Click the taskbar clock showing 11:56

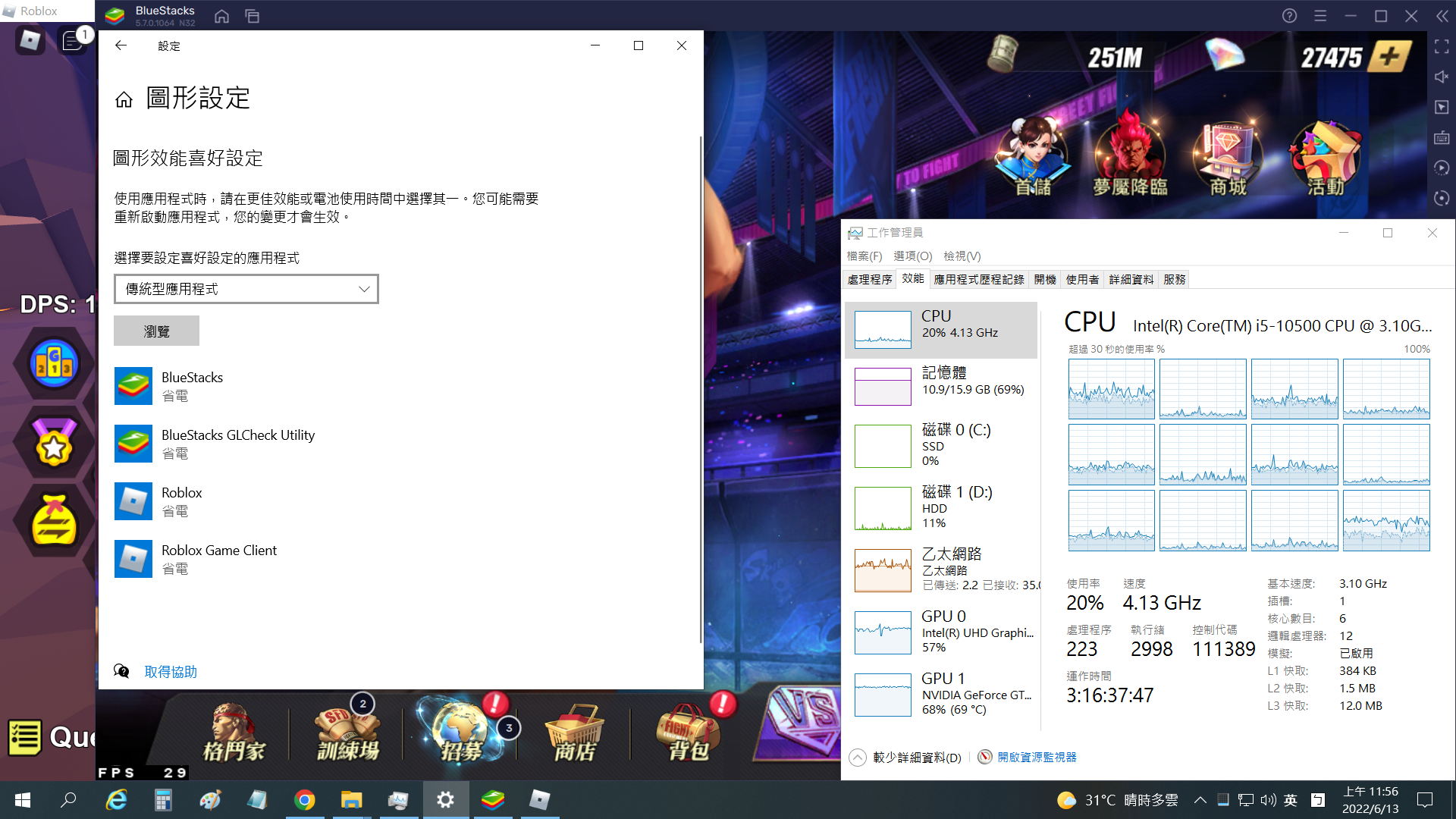pos(1370,800)
